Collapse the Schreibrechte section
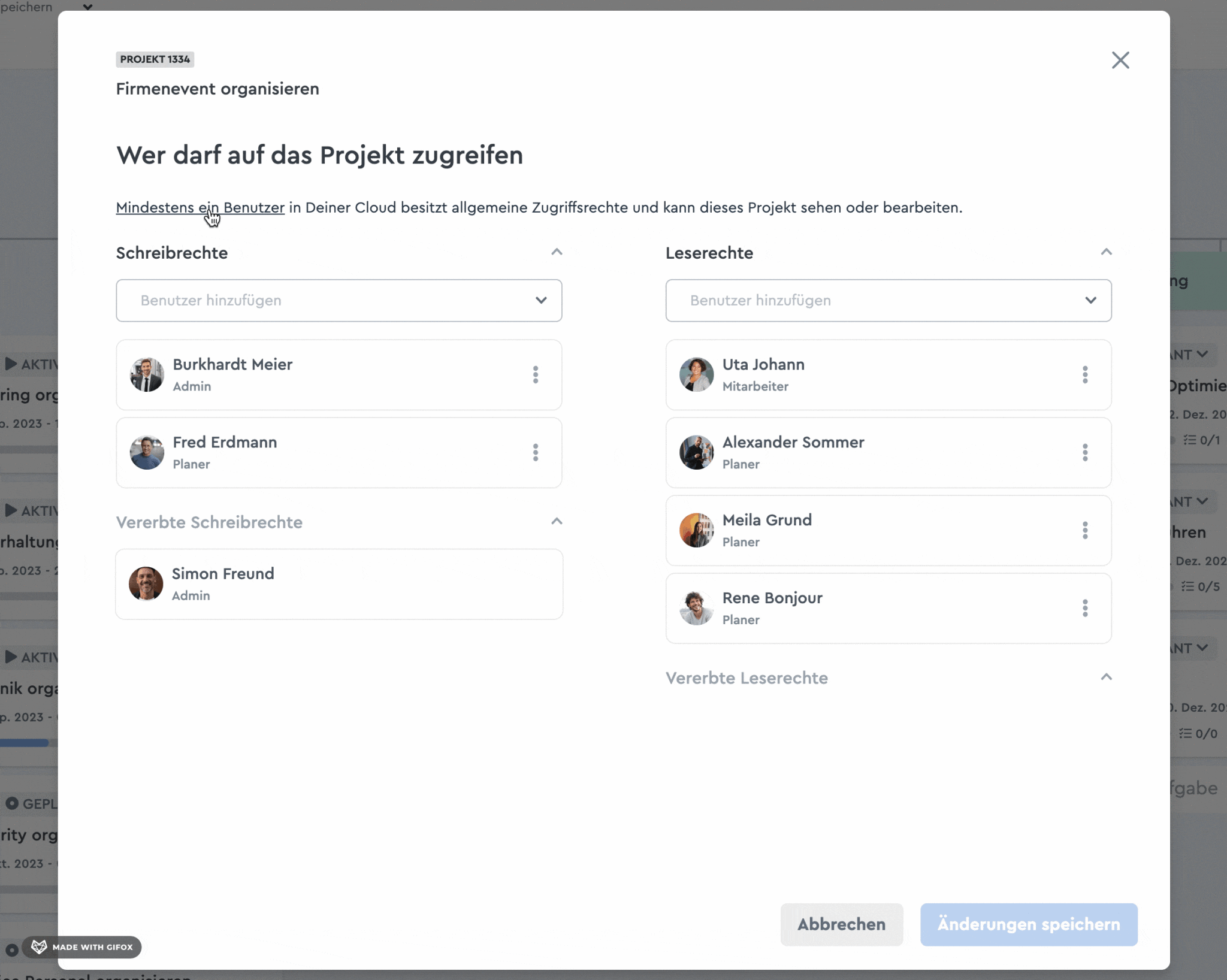The height and width of the screenshot is (980, 1227). pos(557,252)
